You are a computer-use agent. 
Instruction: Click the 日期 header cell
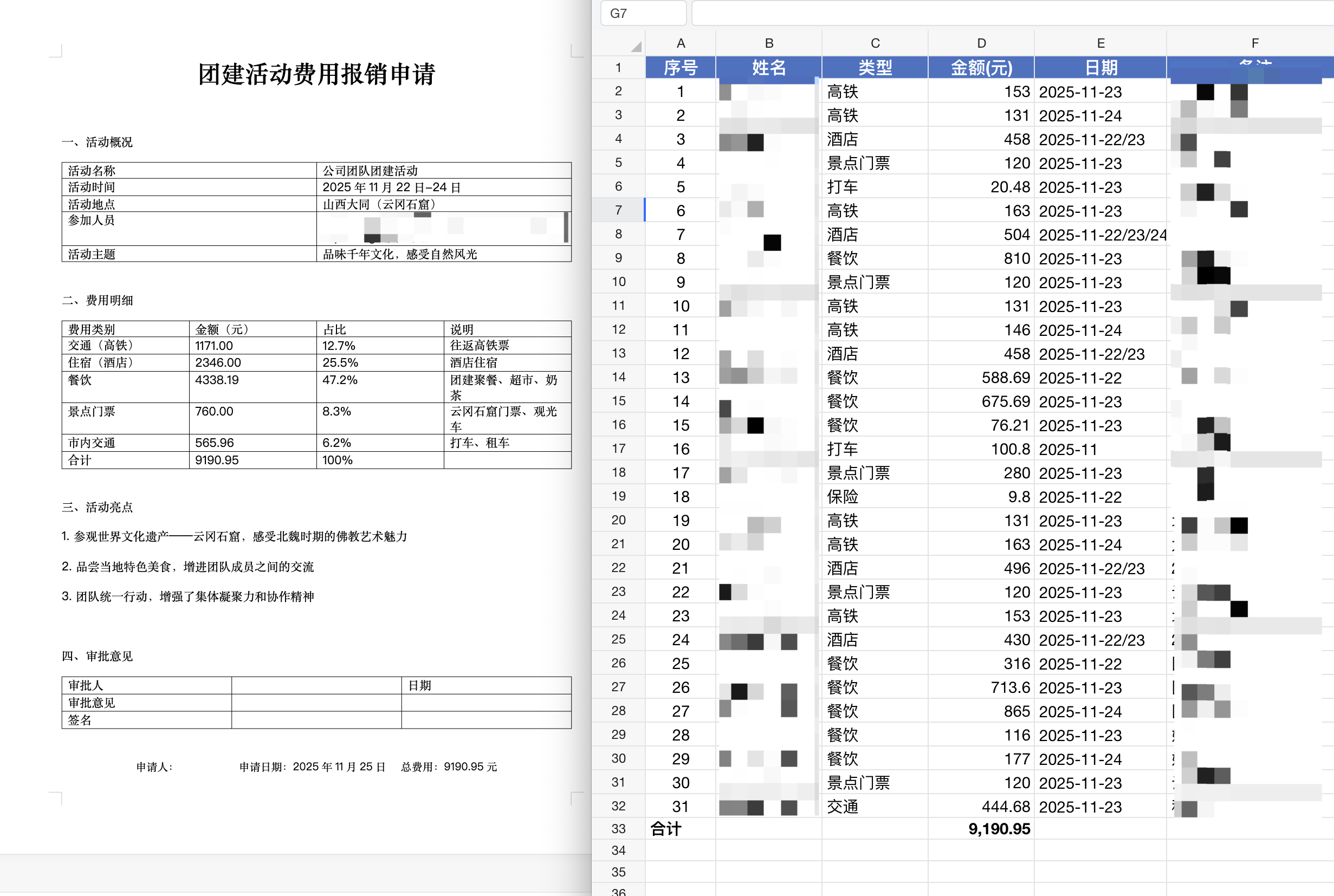[1100, 67]
